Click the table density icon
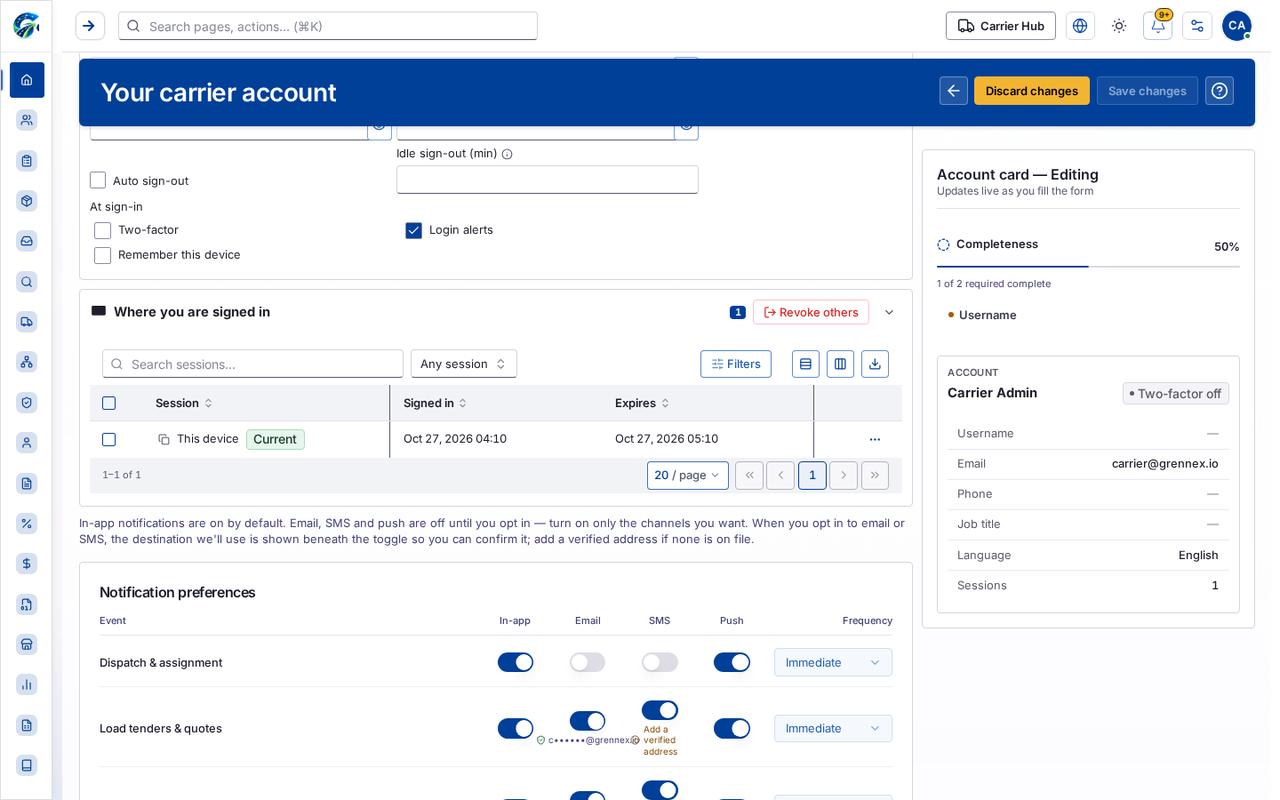 click(806, 364)
